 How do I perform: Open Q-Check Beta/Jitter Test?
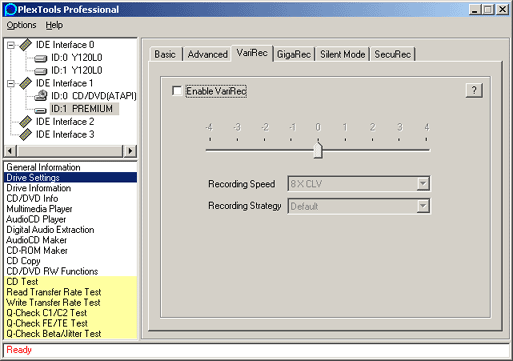pyautogui.click(x=70, y=333)
